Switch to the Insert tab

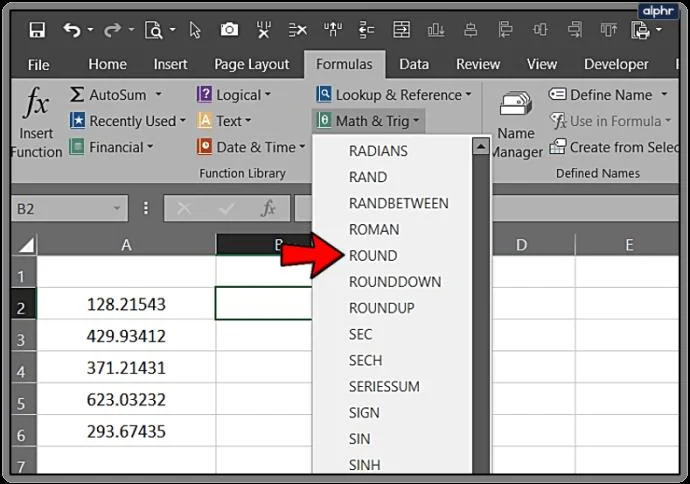(170, 64)
